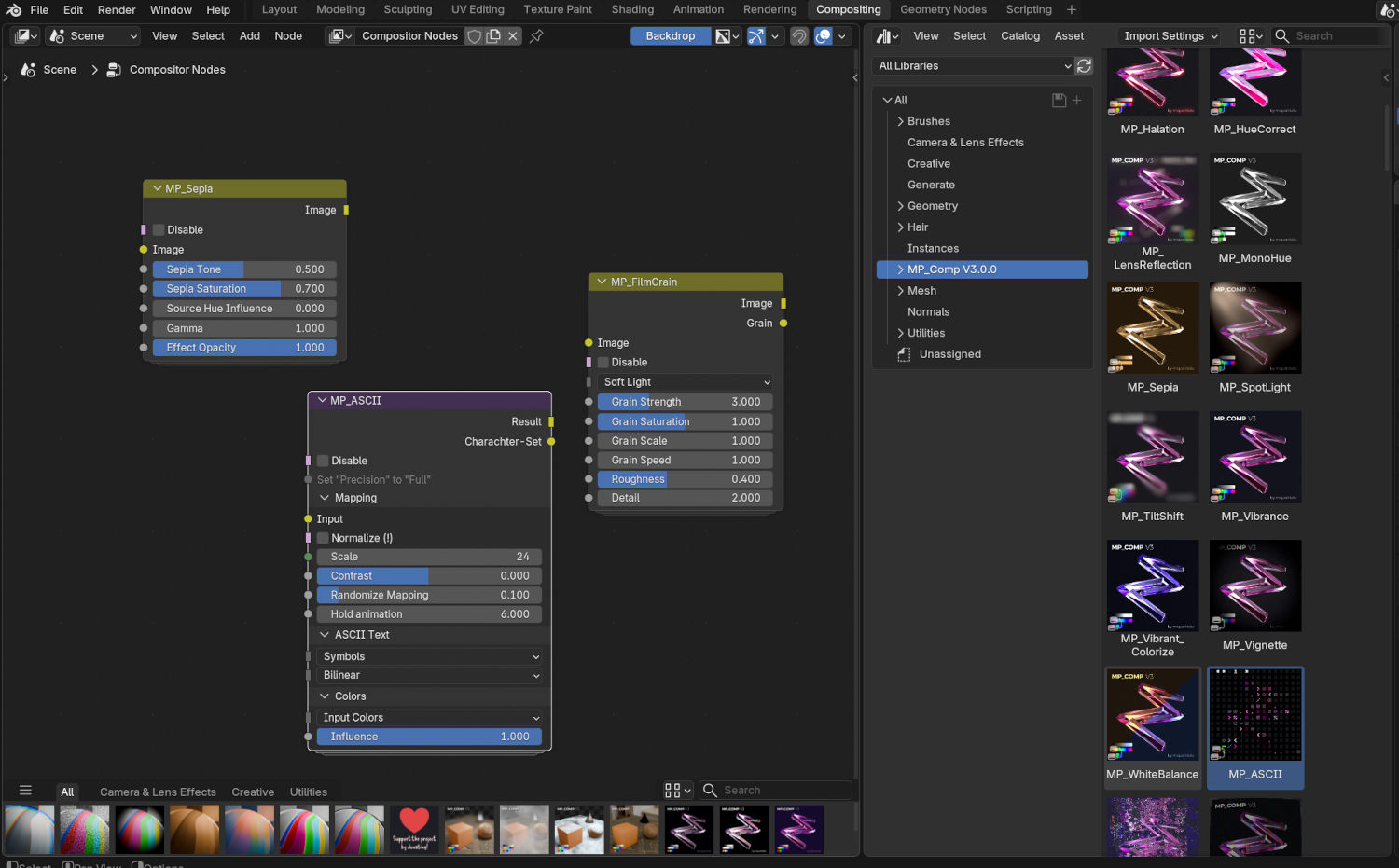Screen dimensions: 1399x868
Task: Open the Catalog menu in the asset browser
Action: pos(1019,35)
